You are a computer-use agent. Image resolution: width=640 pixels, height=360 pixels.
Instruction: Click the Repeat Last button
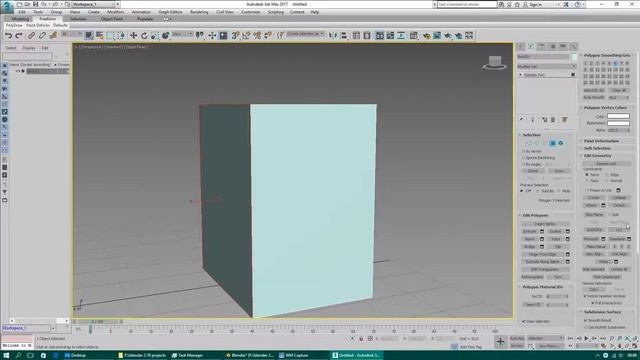pos(606,164)
